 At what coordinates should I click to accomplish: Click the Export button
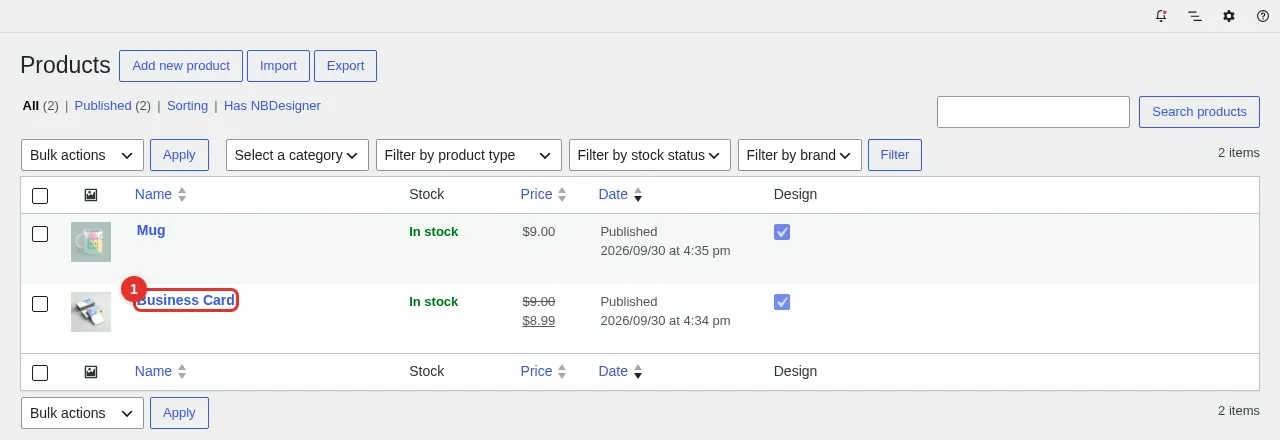tap(345, 66)
